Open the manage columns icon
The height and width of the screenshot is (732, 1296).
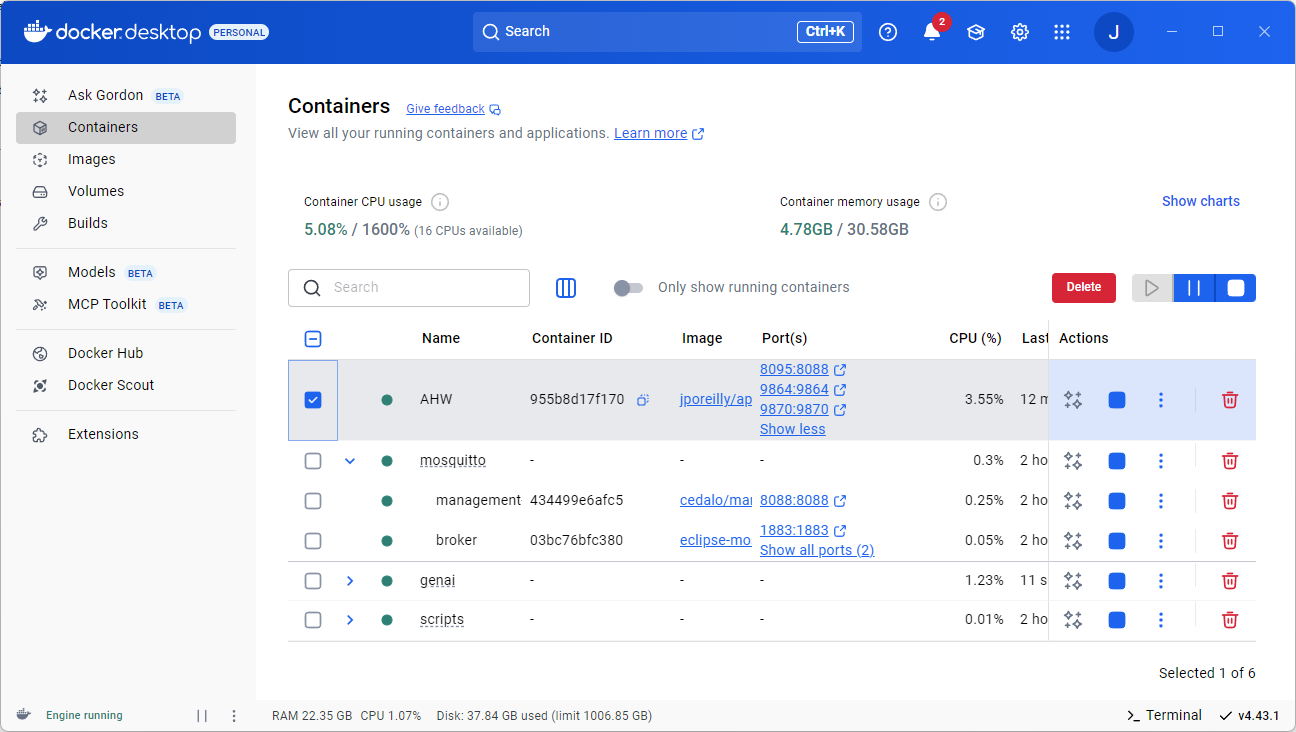point(566,288)
